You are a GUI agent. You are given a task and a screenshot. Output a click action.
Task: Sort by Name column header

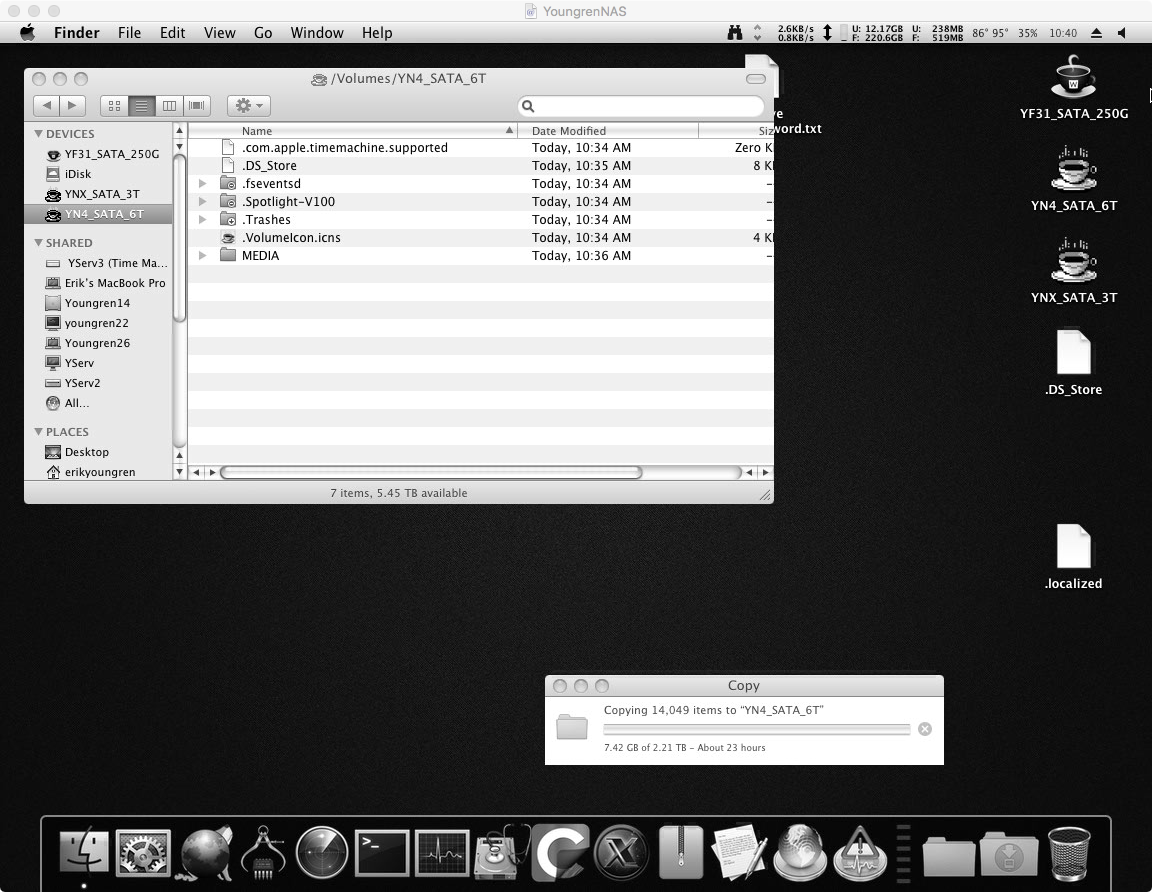353,131
